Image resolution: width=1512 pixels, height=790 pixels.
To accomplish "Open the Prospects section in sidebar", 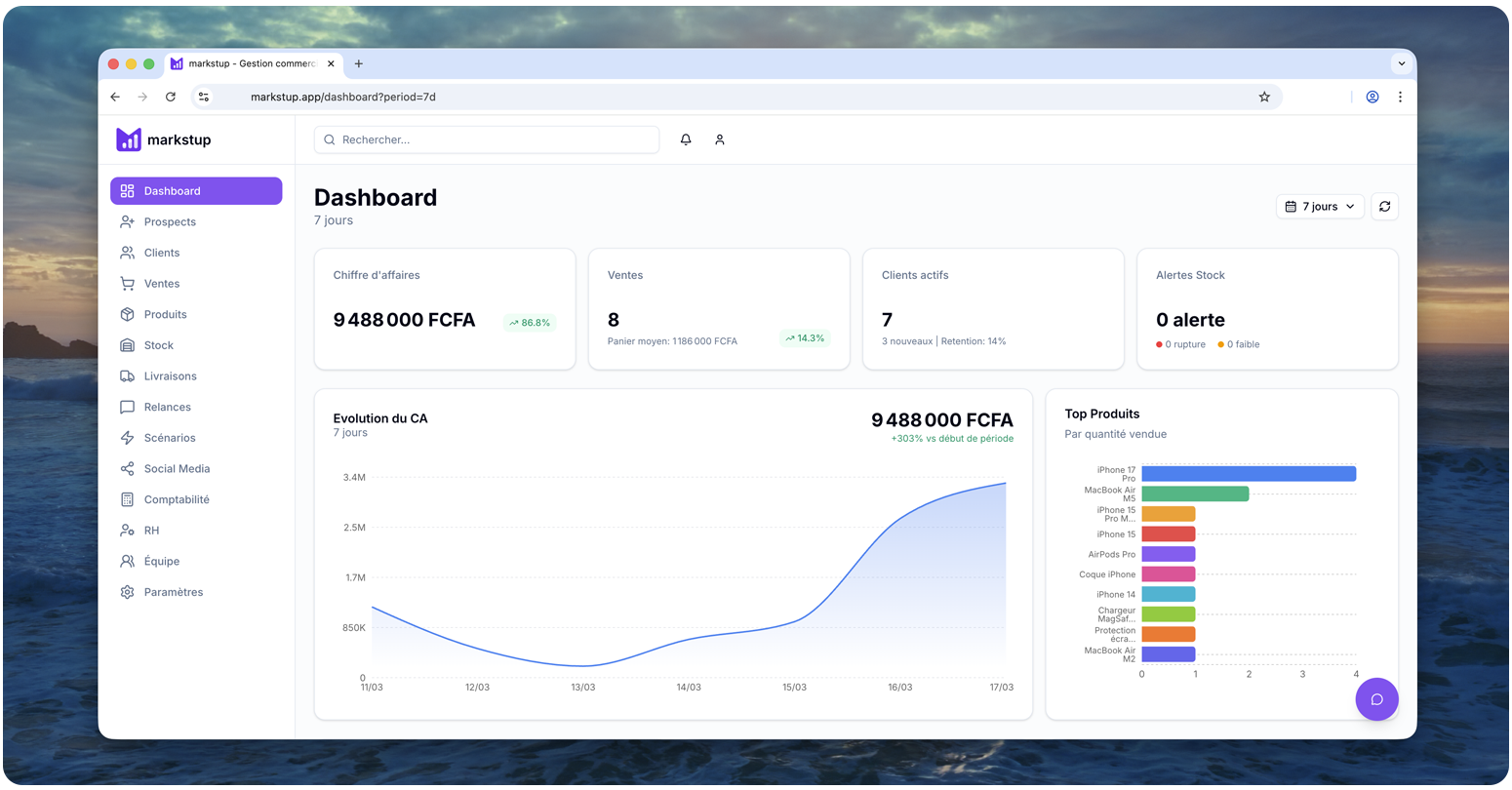I will 170,222.
